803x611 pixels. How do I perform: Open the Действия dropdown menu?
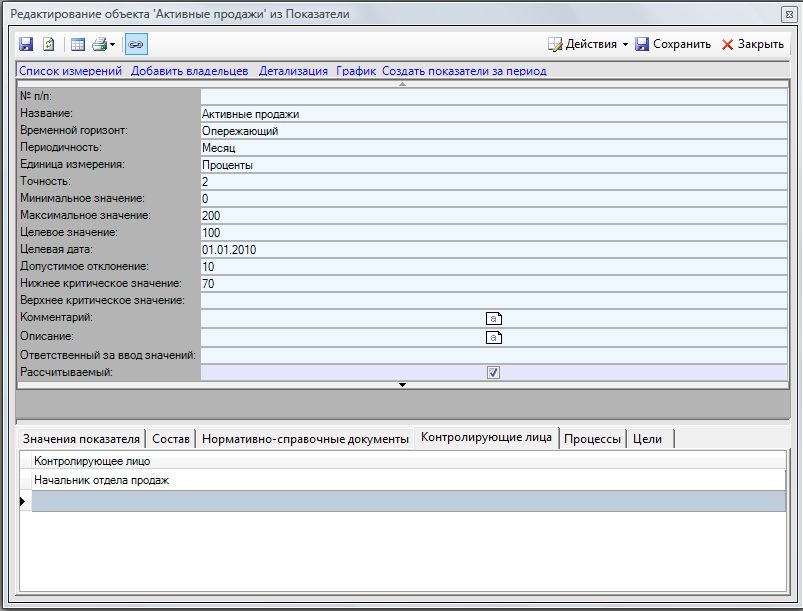point(589,44)
